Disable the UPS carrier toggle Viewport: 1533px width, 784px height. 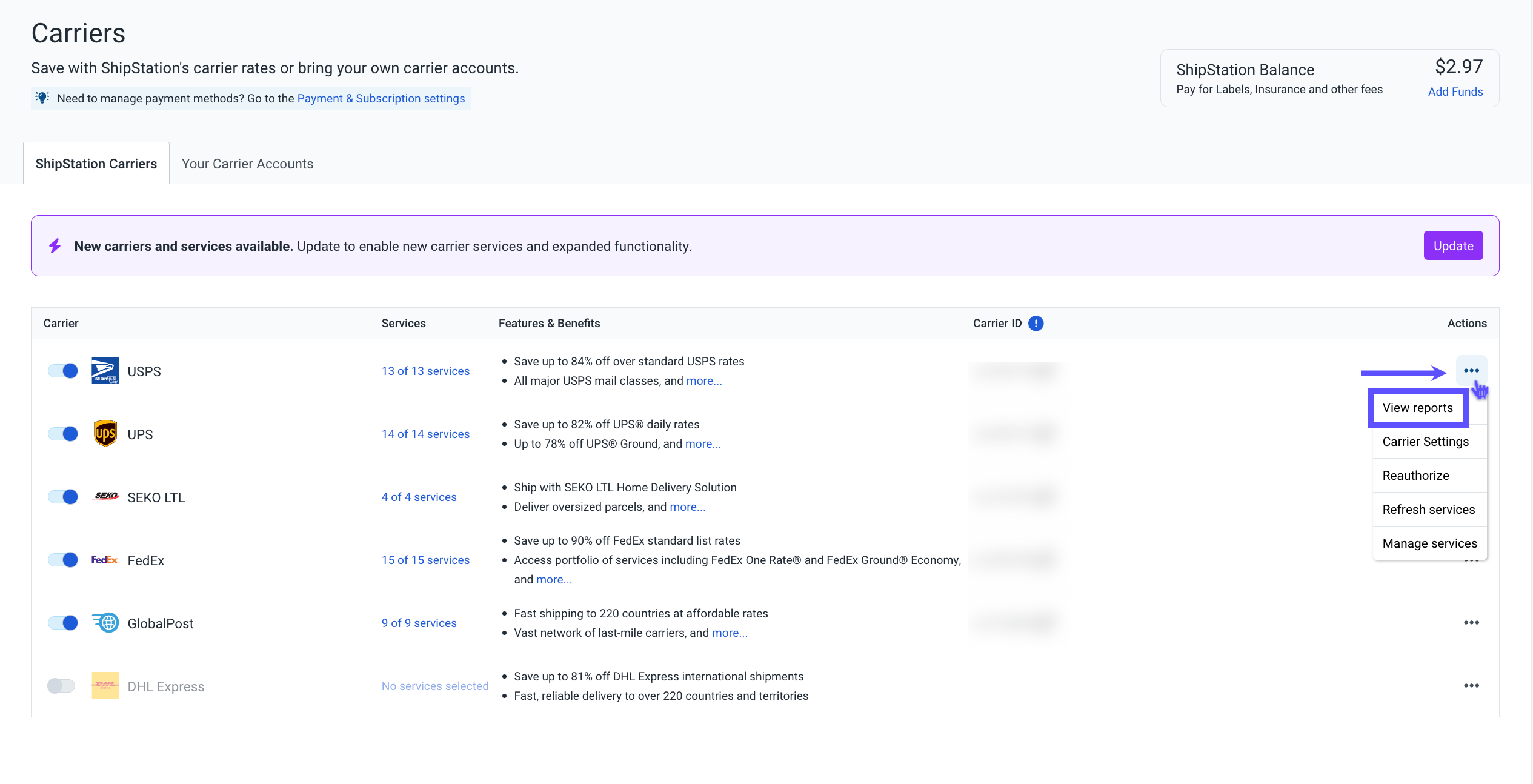[63, 434]
